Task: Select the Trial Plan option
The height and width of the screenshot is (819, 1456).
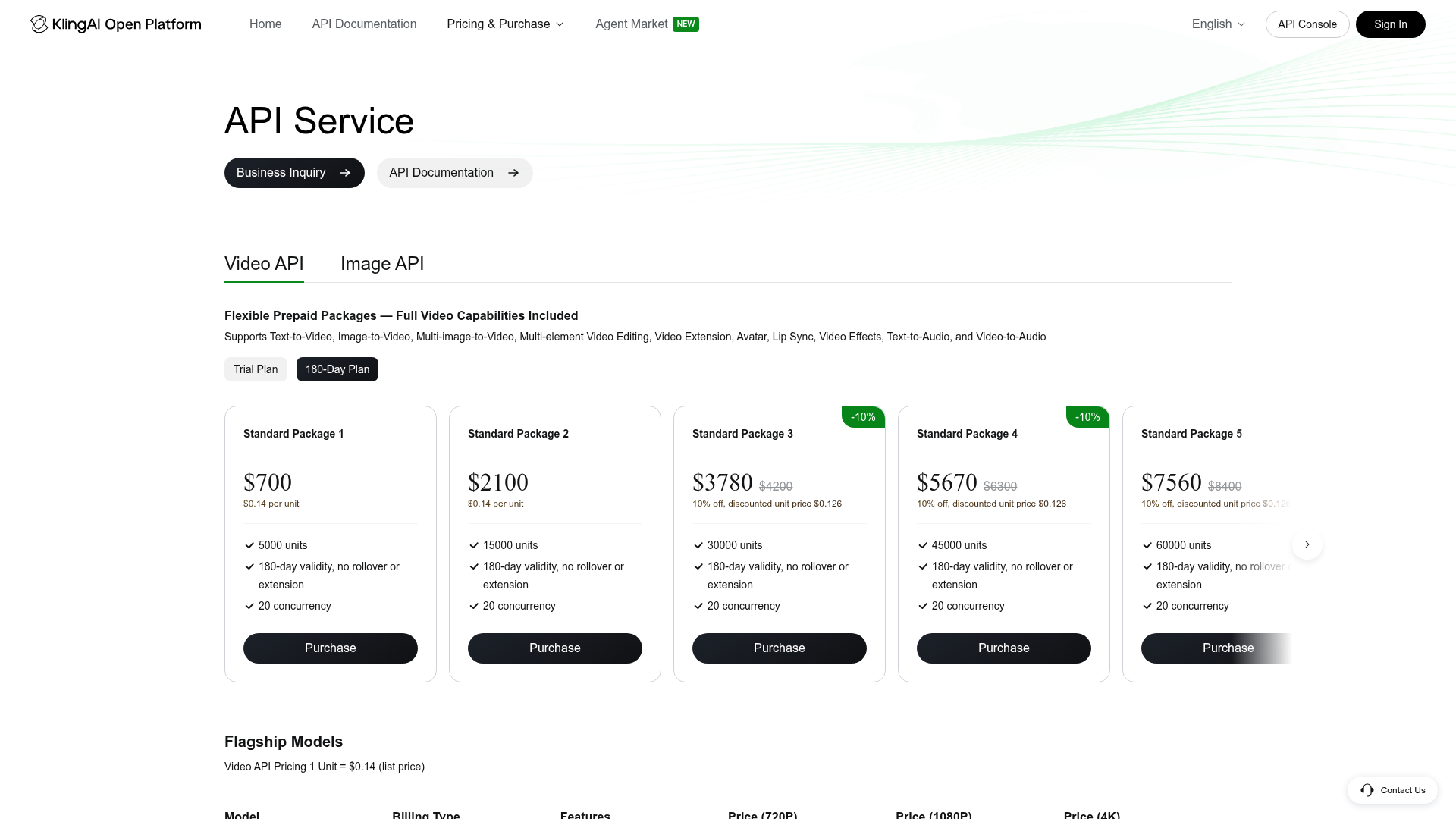Action: click(x=256, y=369)
